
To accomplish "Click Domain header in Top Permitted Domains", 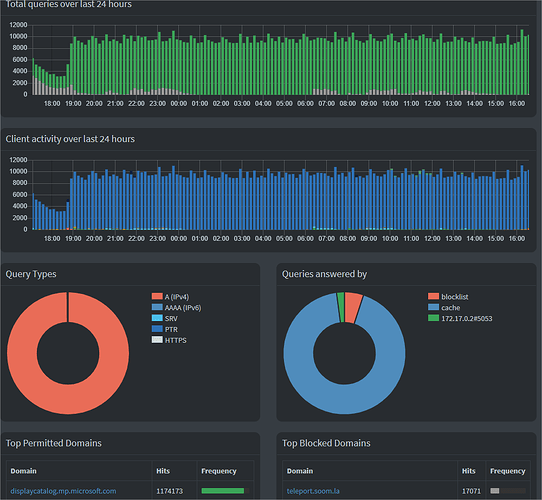I will click(24, 471).
